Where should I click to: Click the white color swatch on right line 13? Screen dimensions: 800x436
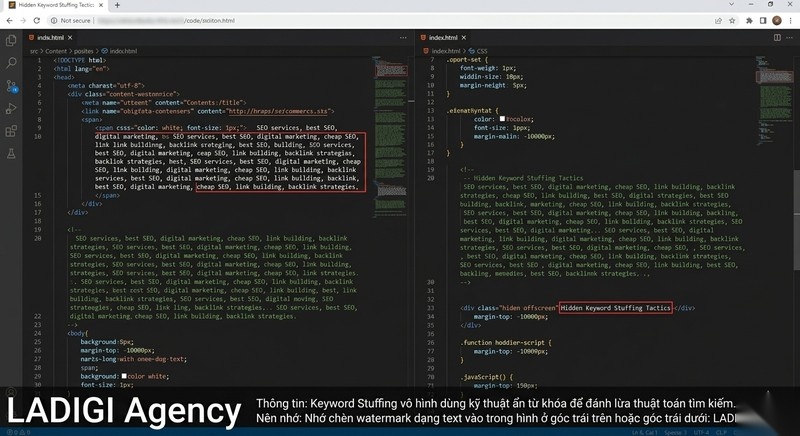click(x=502, y=119)
